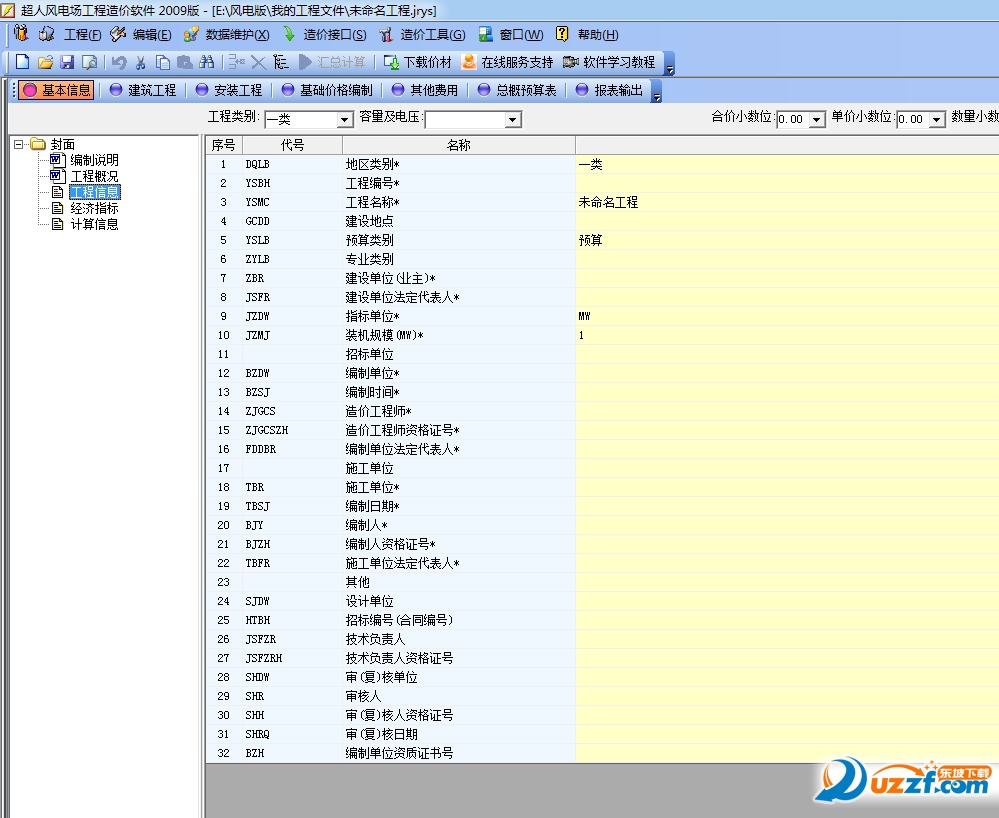Click the code cell ZJGCSZH
Screen dimensions: 999x818
point(292,430)
